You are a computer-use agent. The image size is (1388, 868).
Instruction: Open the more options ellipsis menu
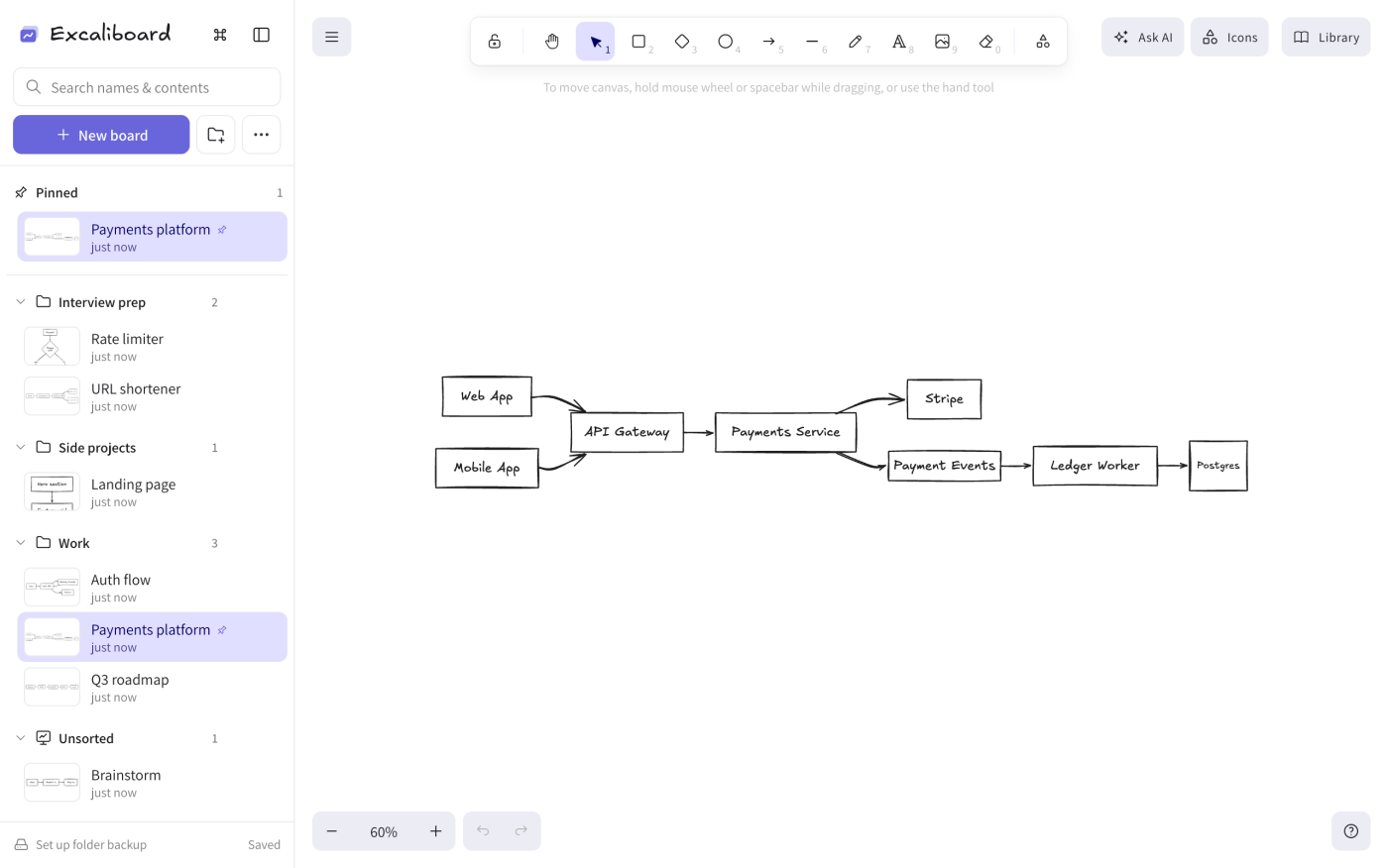click(x=262, y=135)
